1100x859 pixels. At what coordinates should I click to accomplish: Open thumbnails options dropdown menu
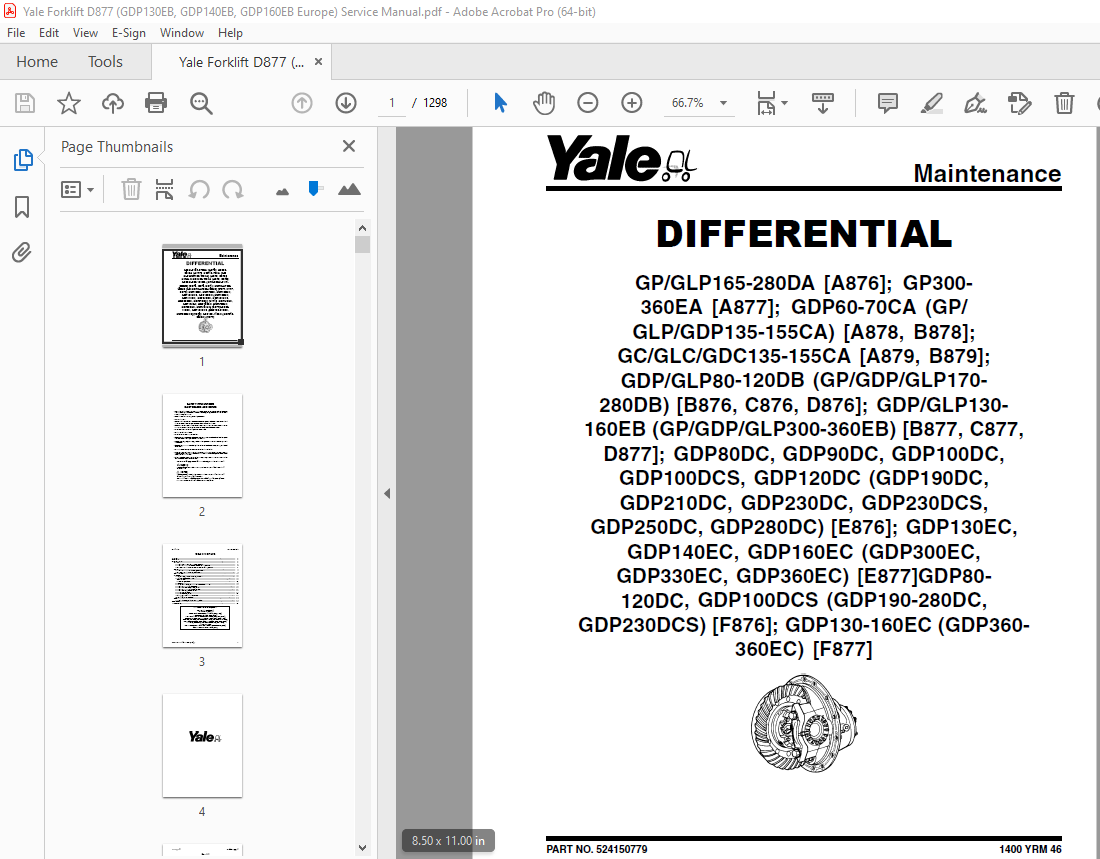(77, 189)
